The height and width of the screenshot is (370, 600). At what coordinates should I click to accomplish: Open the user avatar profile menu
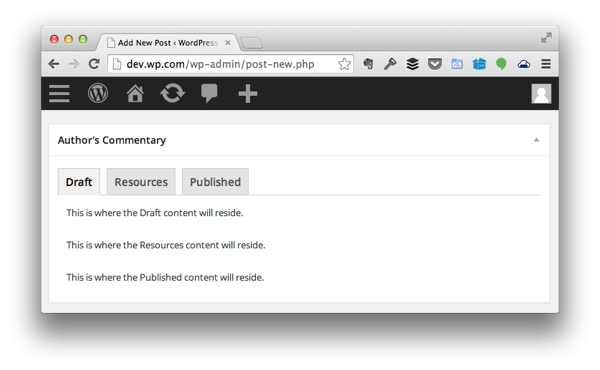point(541,94)
